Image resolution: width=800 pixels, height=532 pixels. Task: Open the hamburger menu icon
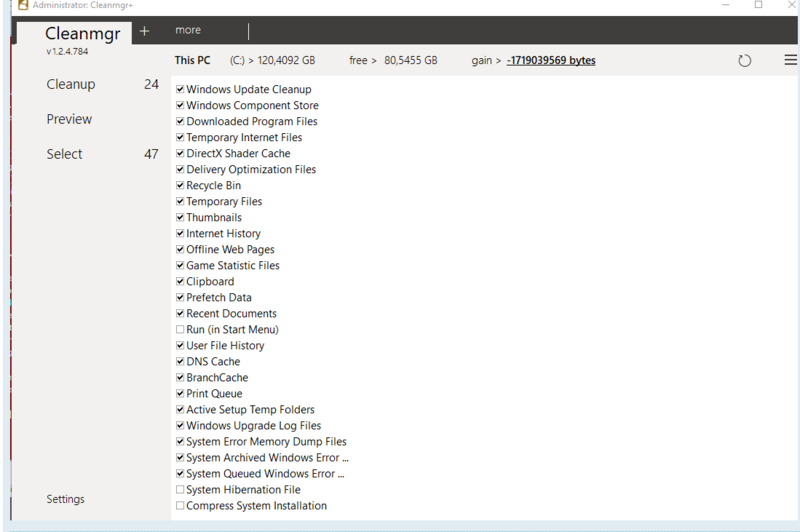click(790, 60)
